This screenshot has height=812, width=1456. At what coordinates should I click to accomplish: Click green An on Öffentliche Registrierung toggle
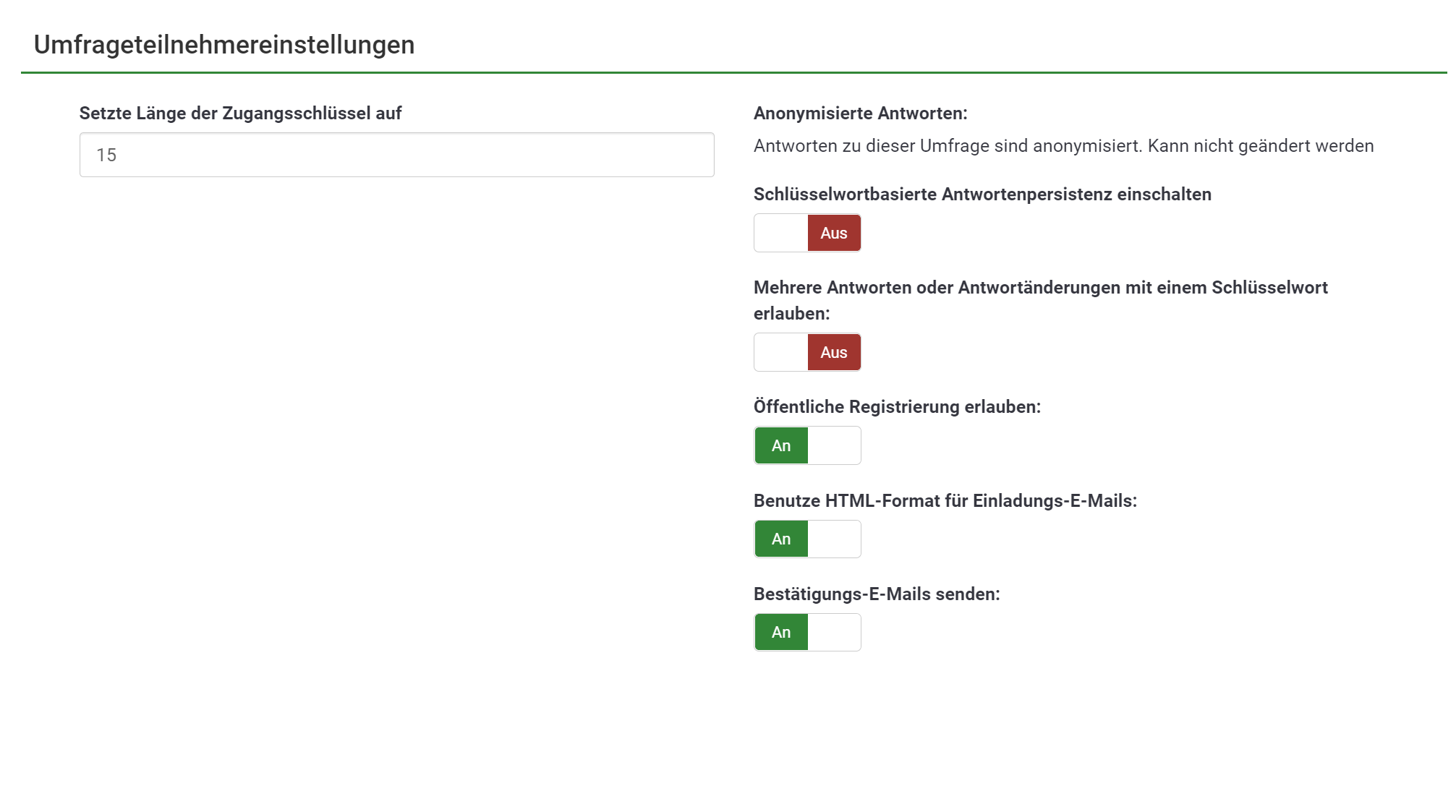[x=781, y=445]
